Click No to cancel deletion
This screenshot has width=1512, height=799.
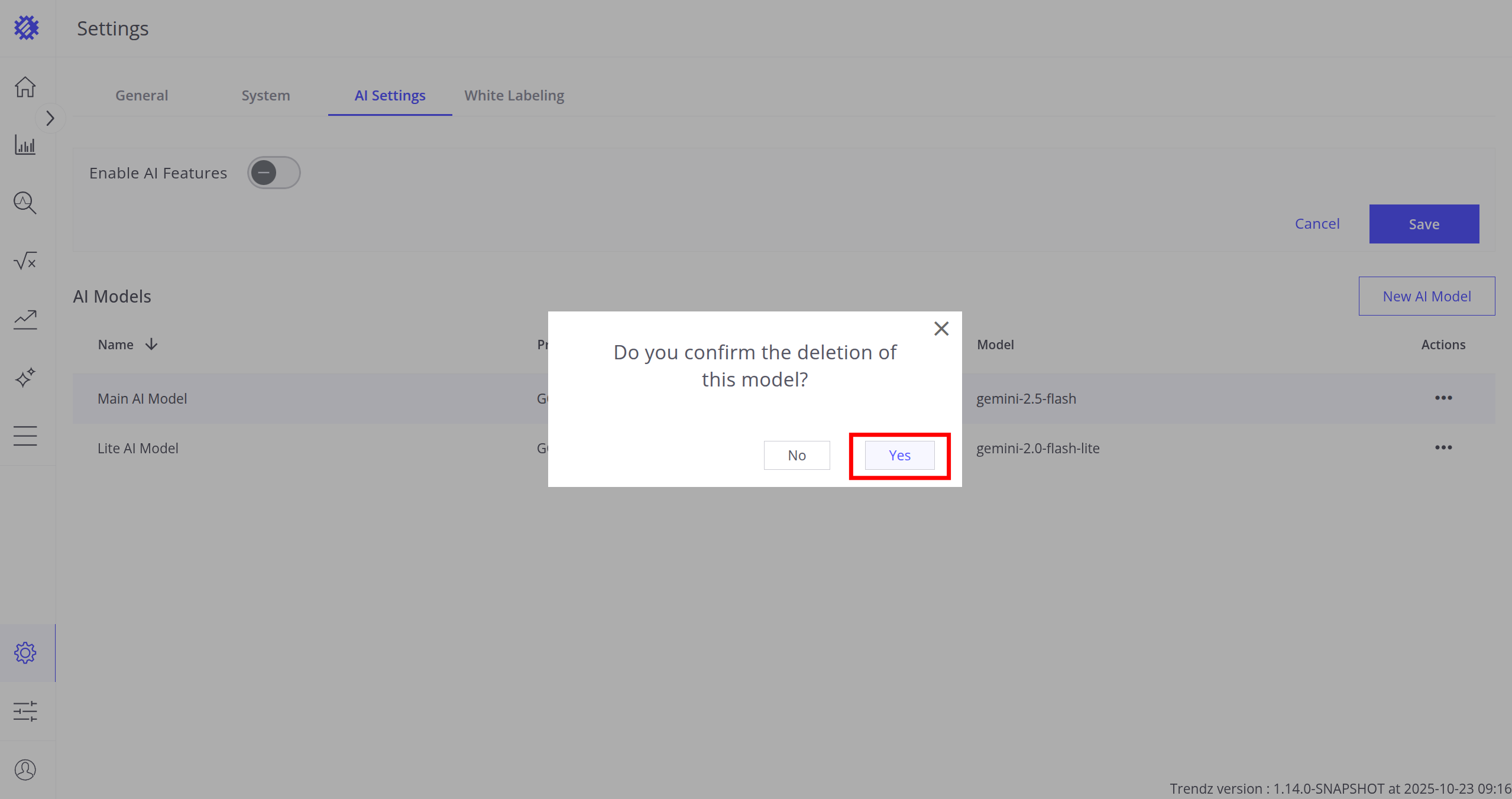[x=797, y=455]
